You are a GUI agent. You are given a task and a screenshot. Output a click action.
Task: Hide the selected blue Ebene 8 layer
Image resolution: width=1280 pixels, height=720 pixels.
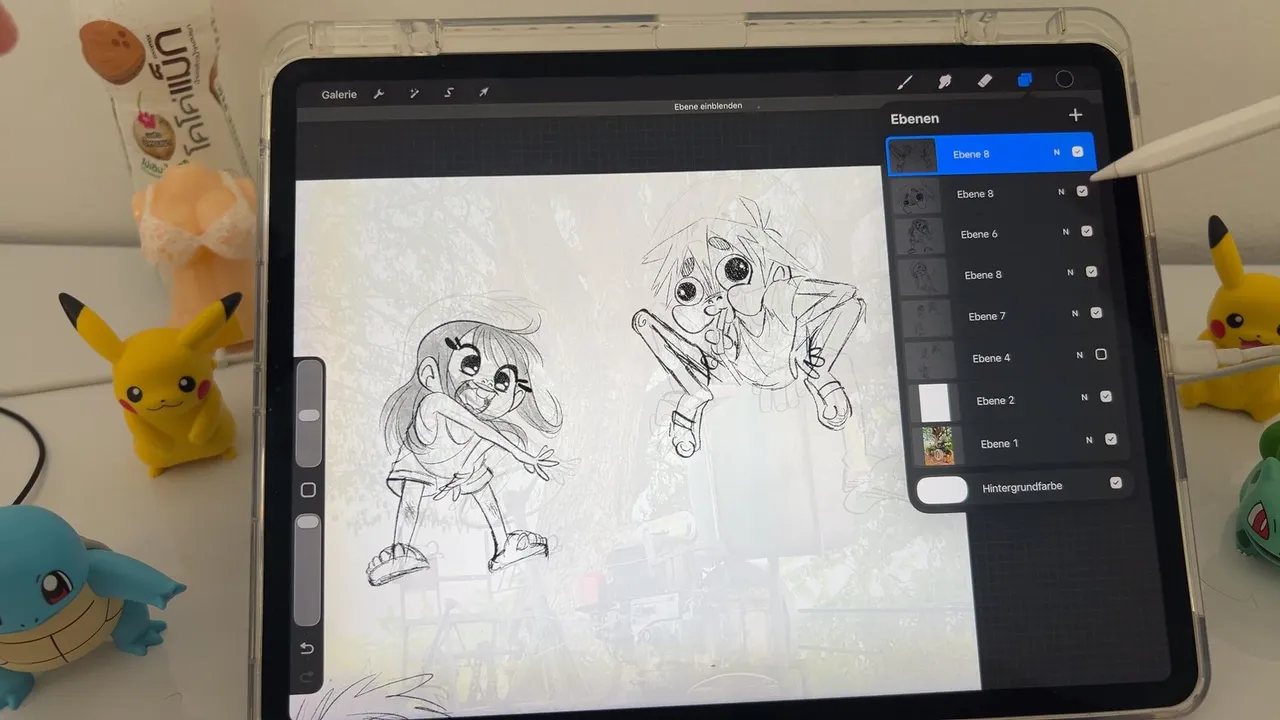(x=1077, y=152)
